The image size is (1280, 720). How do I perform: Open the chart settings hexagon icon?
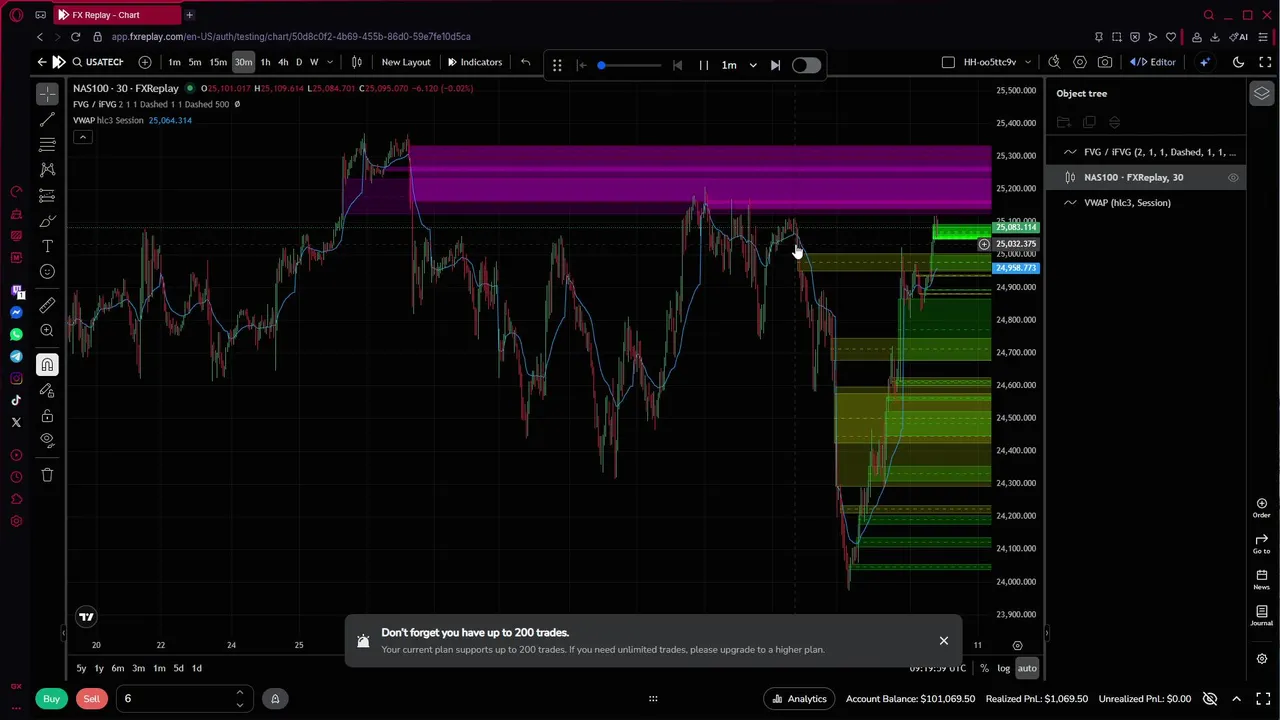1080,62
